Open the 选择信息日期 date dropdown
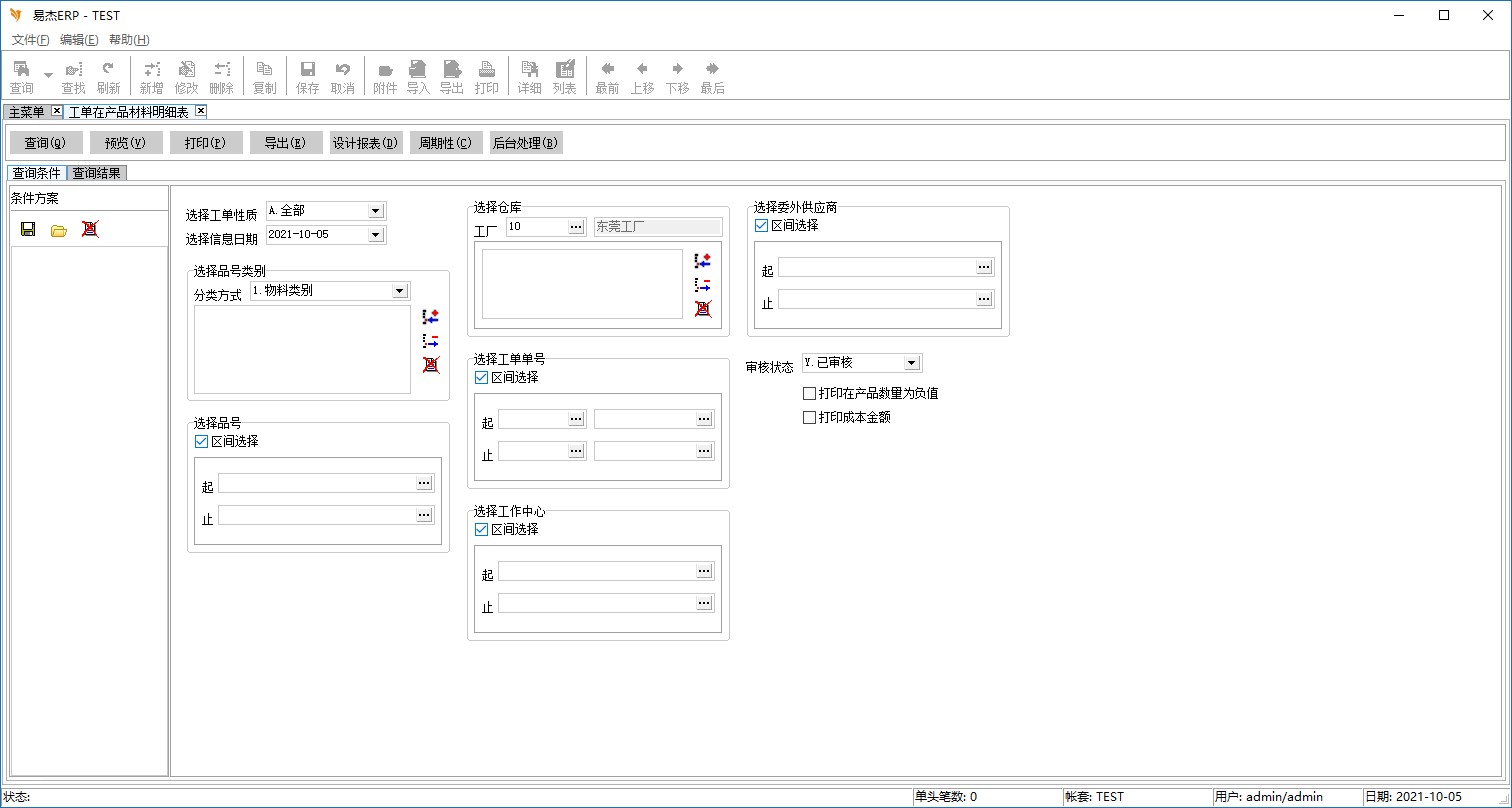Image resolution: width=1512 pixels, height=808 pixels. coord(376,235)
